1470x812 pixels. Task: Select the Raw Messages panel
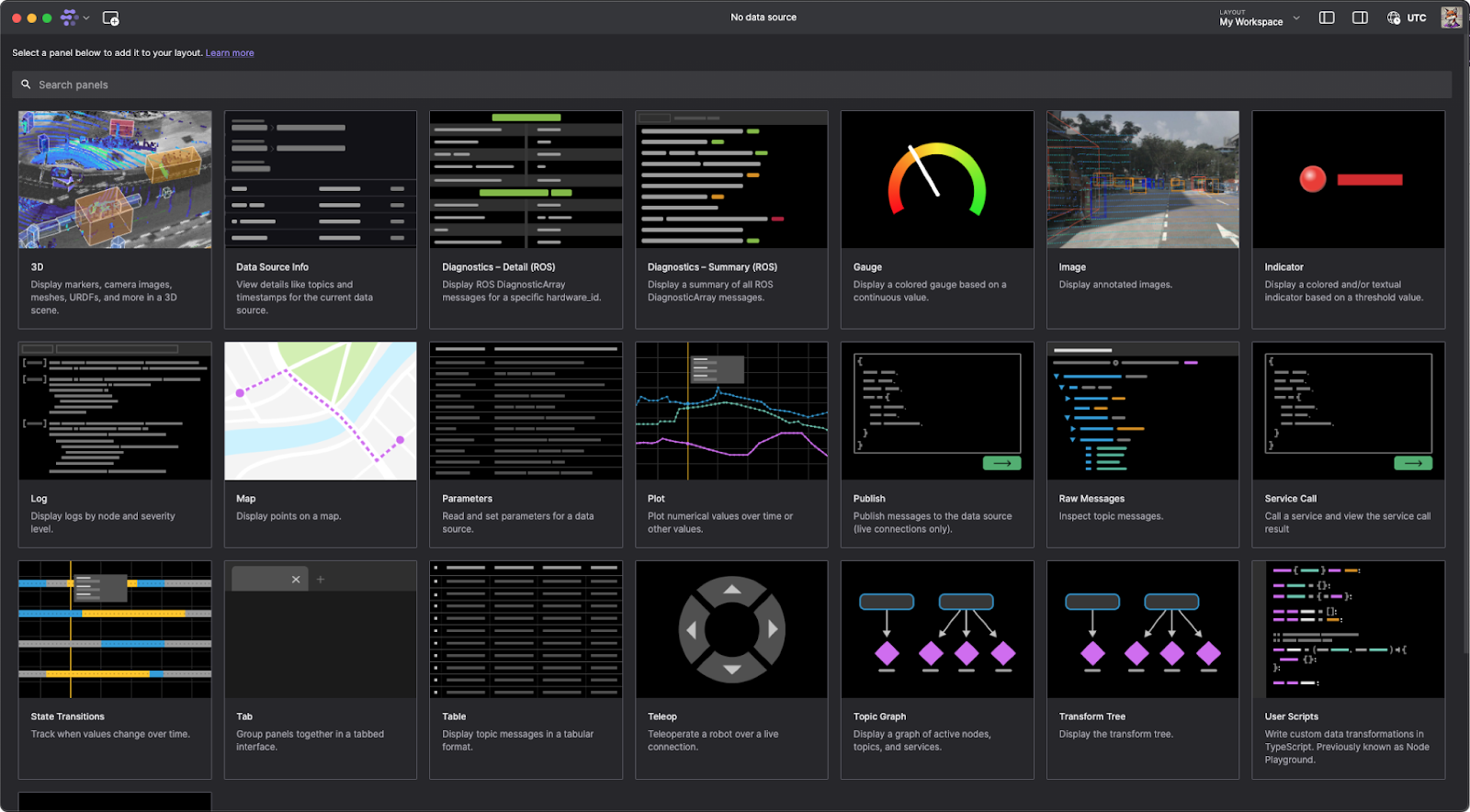(x=1142, y=444)
